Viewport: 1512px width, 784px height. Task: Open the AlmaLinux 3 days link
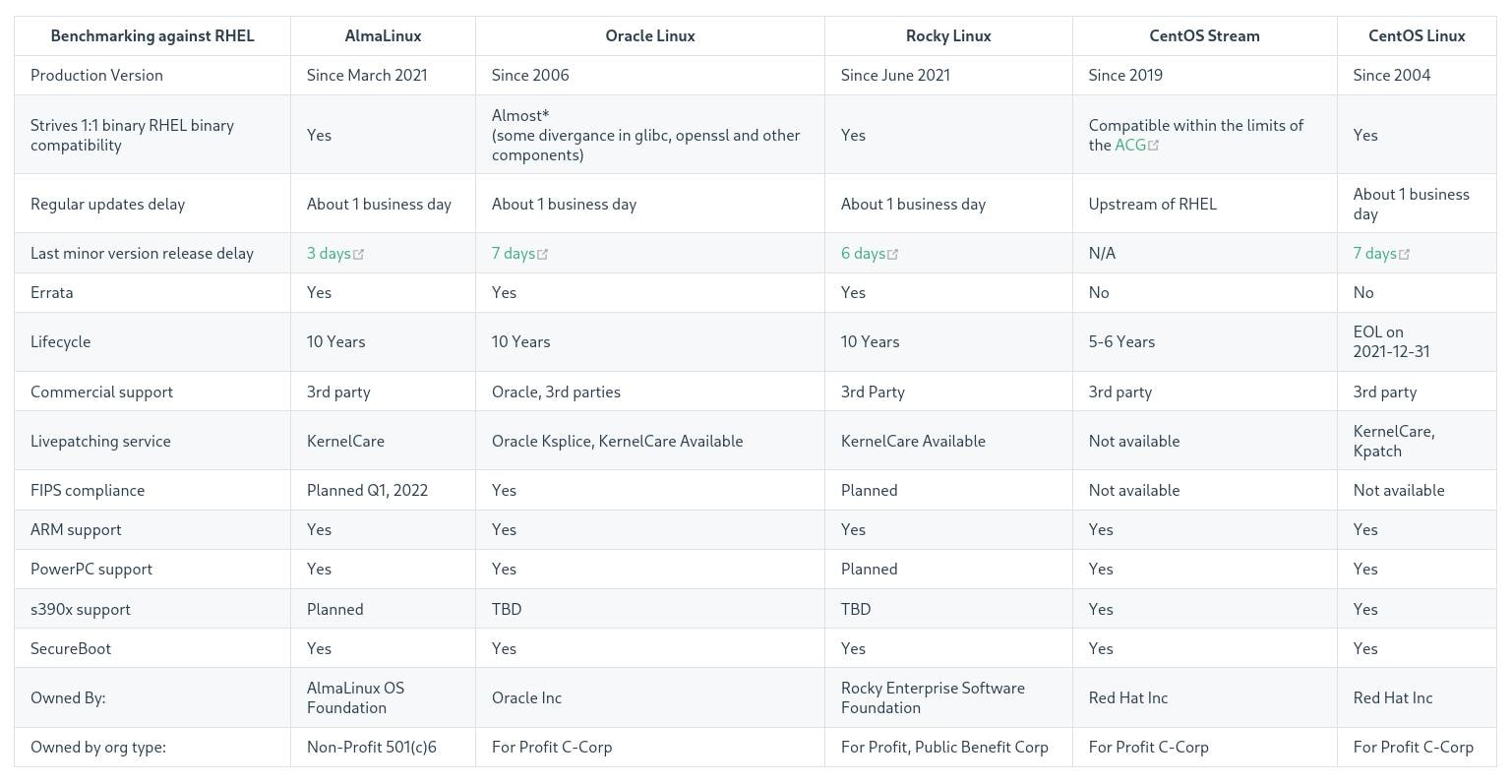tap(329, 253)
